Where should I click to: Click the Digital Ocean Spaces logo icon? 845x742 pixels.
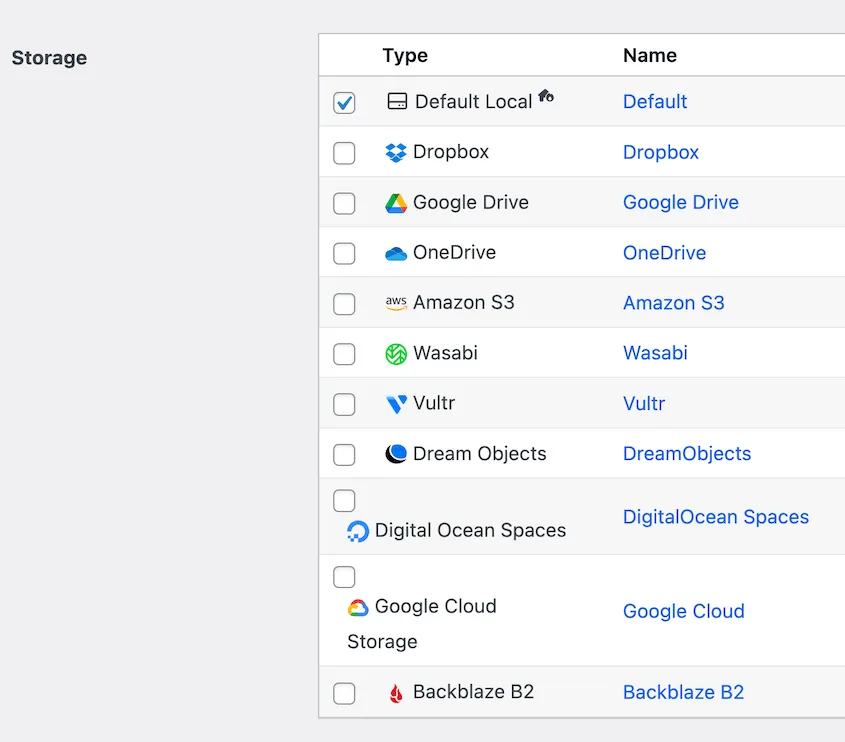pyautogui.click(x=358, y=531)
